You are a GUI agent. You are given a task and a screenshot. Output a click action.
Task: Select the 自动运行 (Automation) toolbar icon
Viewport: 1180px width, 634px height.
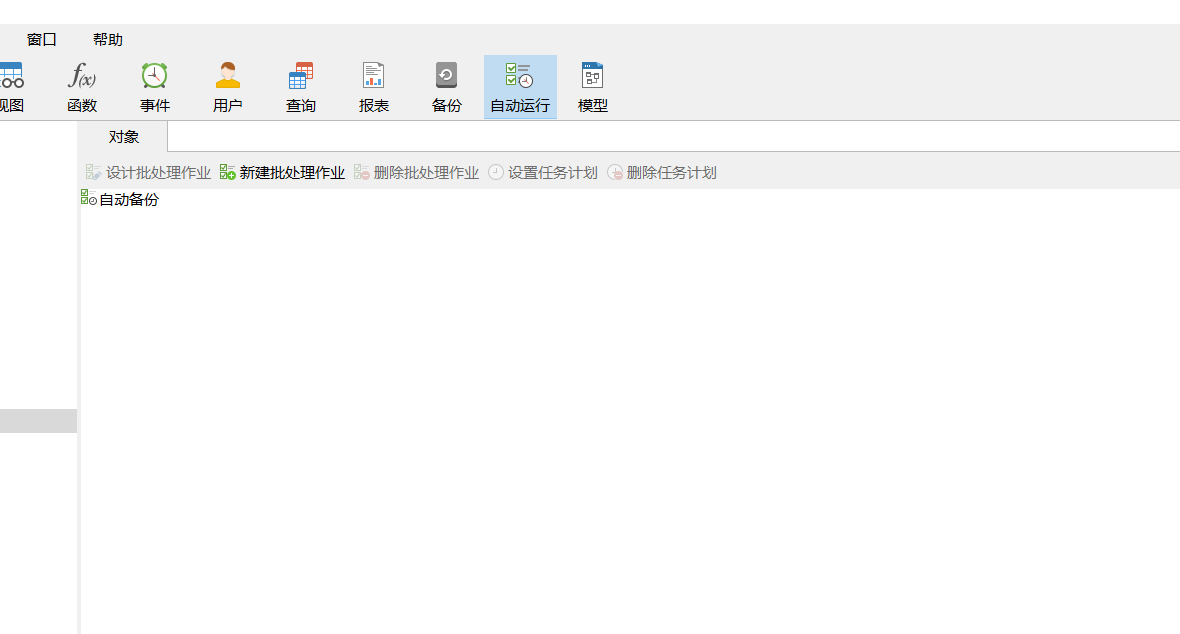pyautogui.click(x=520, y=86)
